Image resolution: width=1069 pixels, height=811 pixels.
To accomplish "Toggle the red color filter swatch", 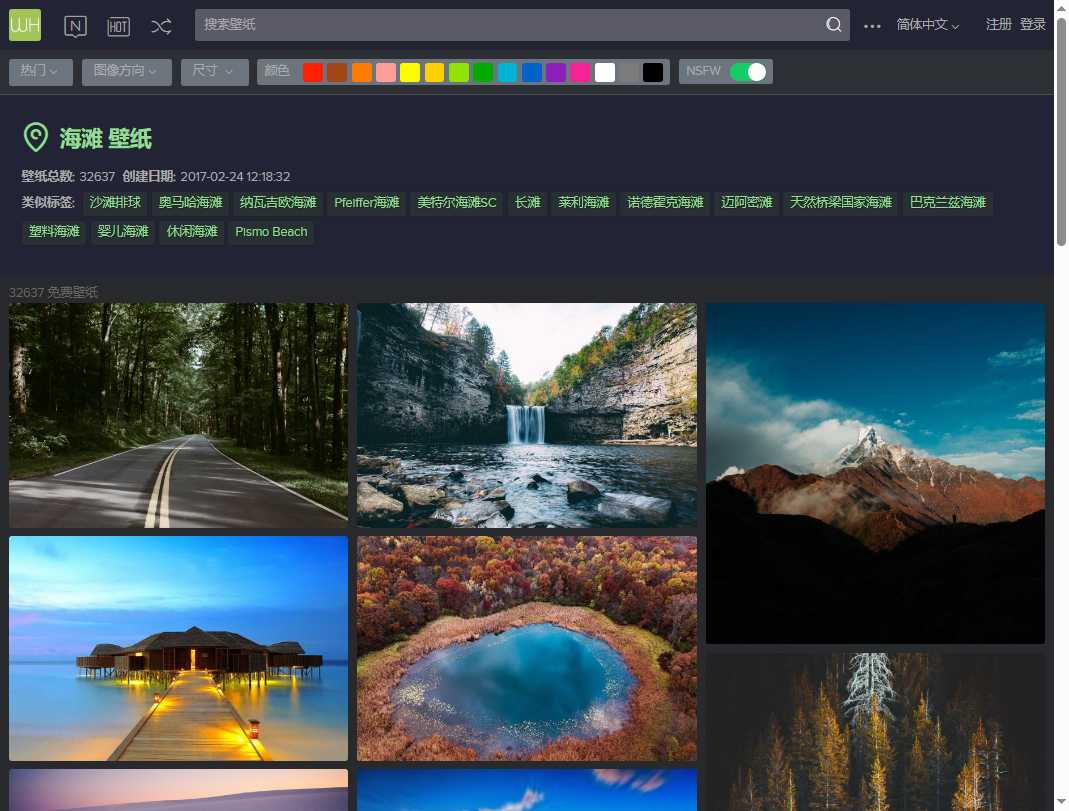I will 312,71.
